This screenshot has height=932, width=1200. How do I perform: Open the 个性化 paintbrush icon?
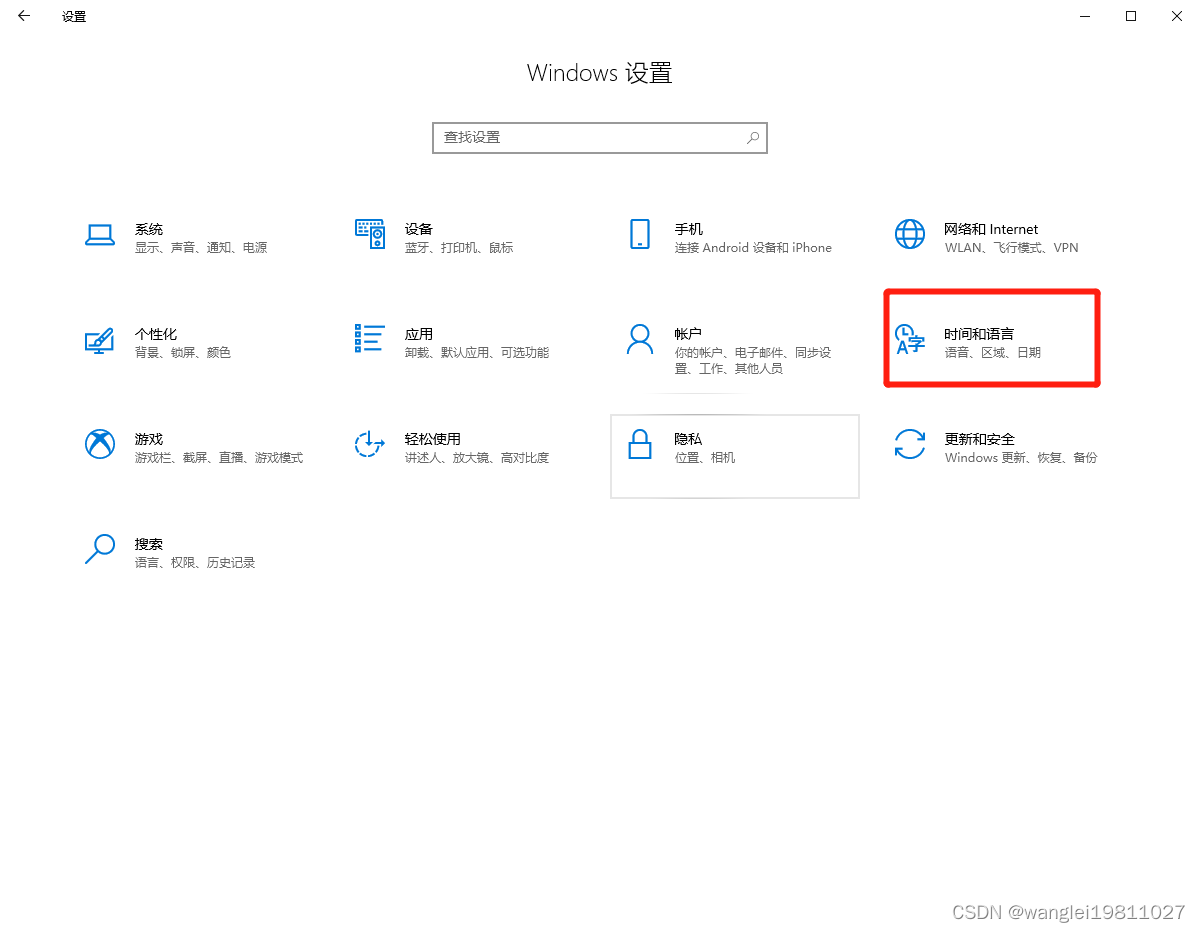coord(99,340)
